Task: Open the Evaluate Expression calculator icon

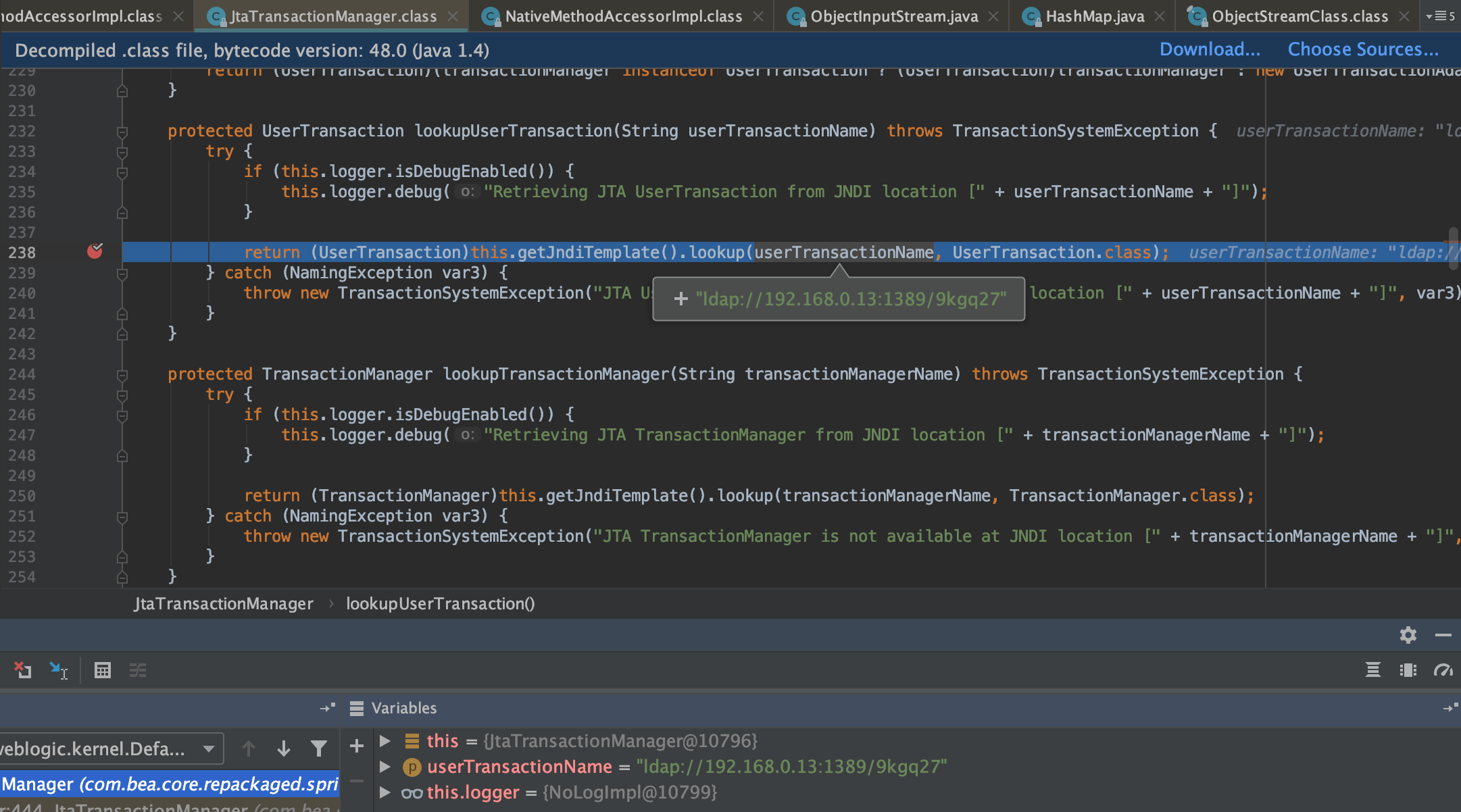Action: tap(103, 670)
